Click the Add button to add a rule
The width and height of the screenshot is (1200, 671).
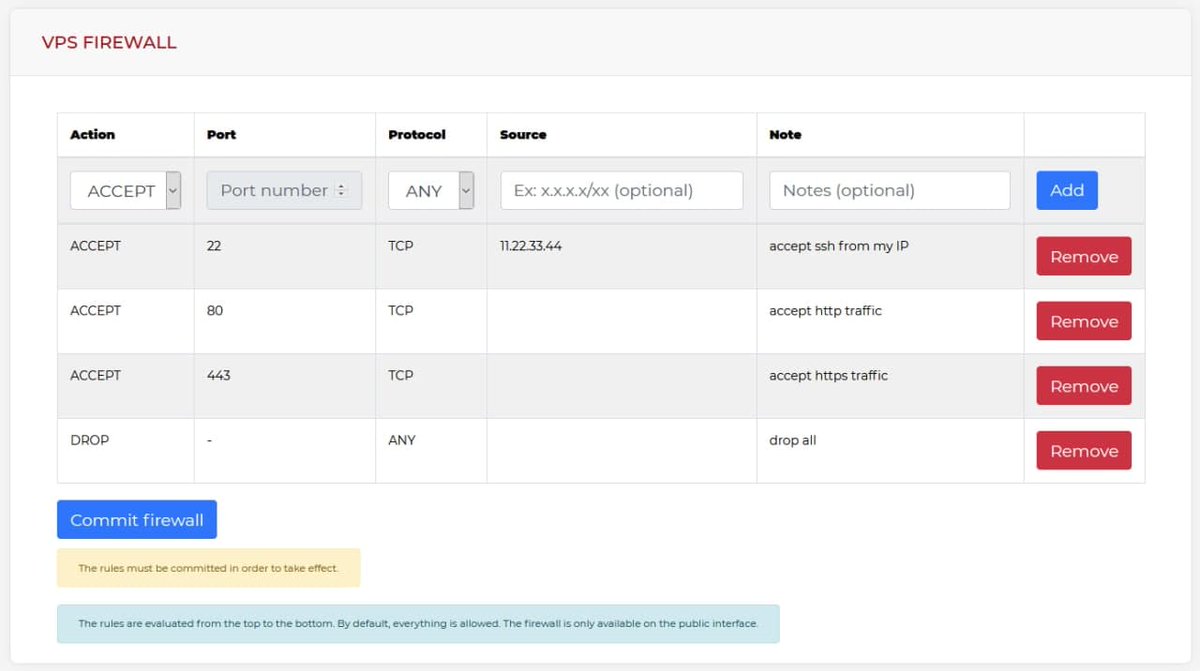1066,190
